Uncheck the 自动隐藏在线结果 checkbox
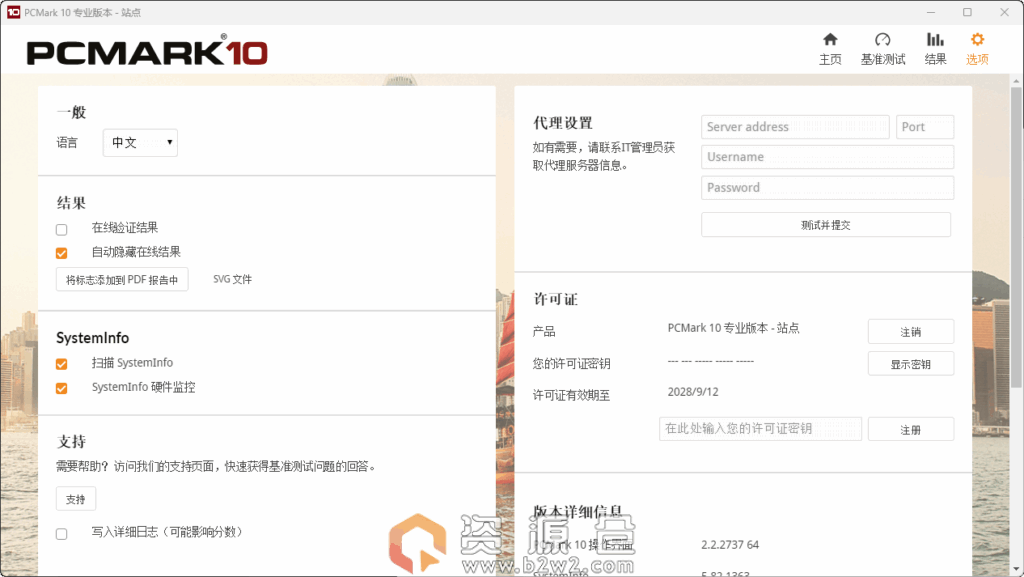Screen dimensions: 1024x577 [62, 253]
